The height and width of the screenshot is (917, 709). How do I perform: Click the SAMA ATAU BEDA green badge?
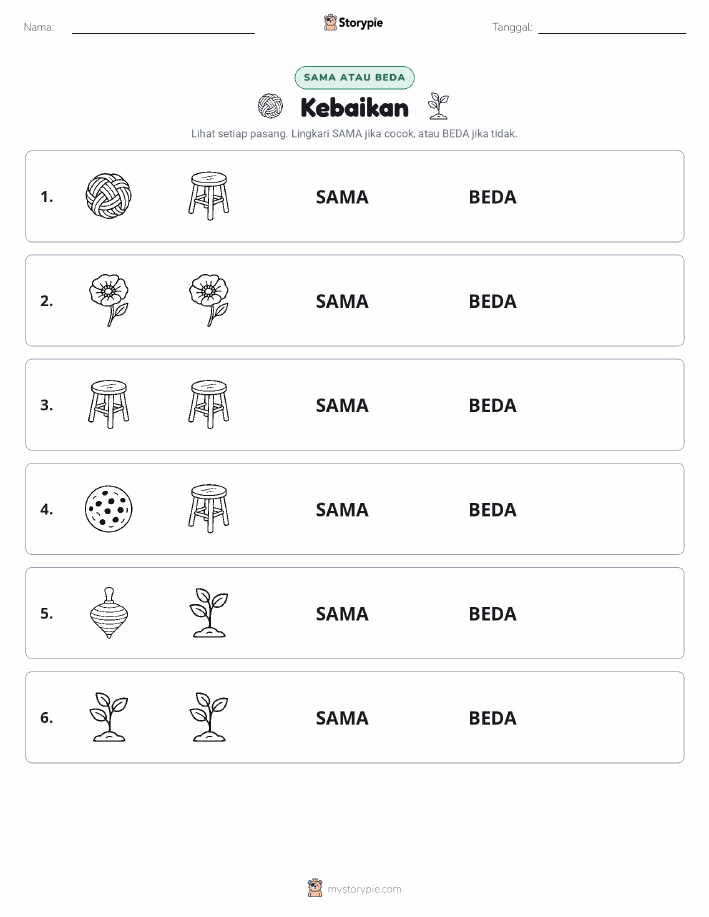[354, 77]
